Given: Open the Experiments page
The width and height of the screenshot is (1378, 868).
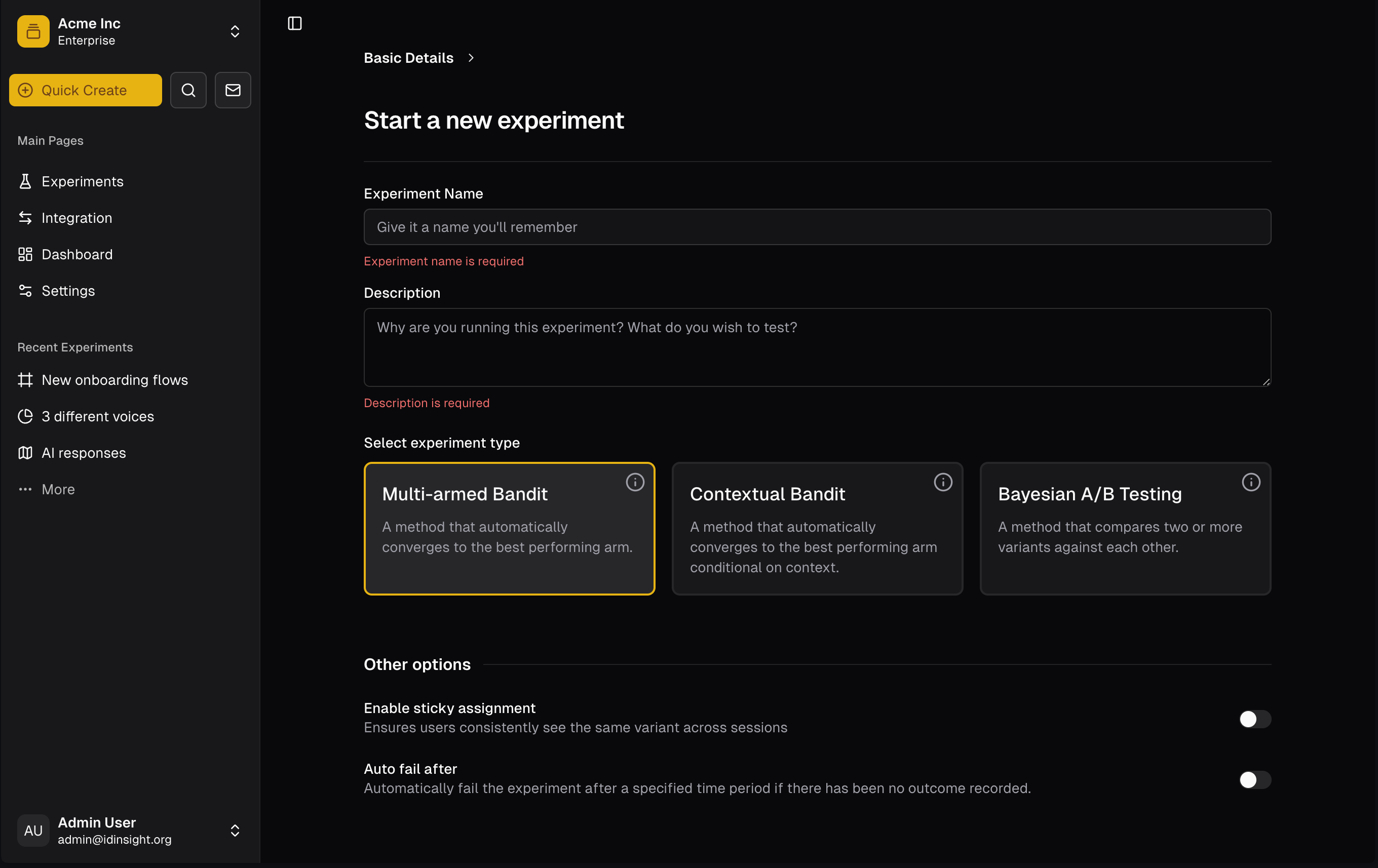Looking at the screenshot, I should (x=83, y=181).
